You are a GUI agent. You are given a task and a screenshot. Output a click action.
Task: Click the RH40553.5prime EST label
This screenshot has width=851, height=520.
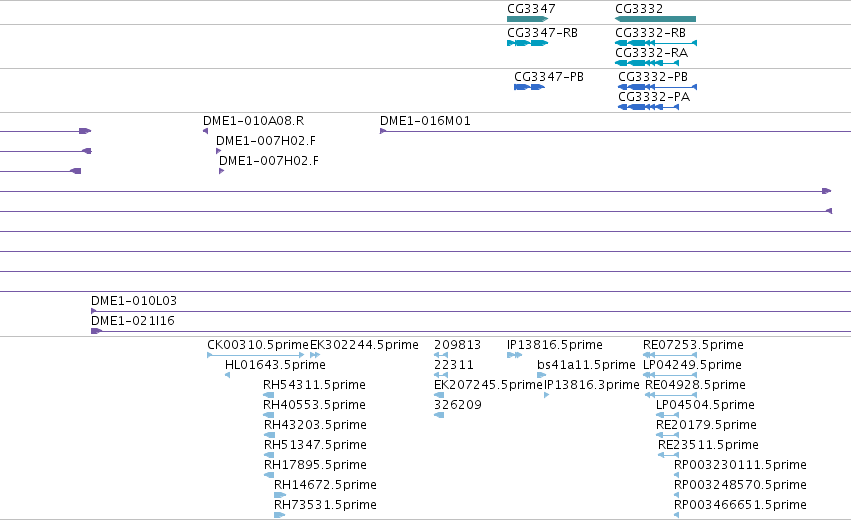314,405
